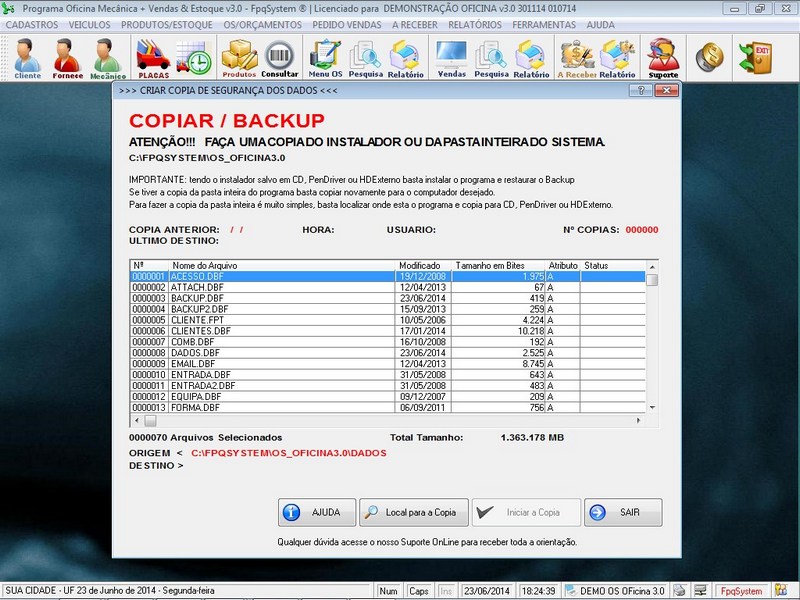Open the FERRAMENTAS menu
Image resolution: width=800 pixels, height=600 pixels.
click(544, 25)
